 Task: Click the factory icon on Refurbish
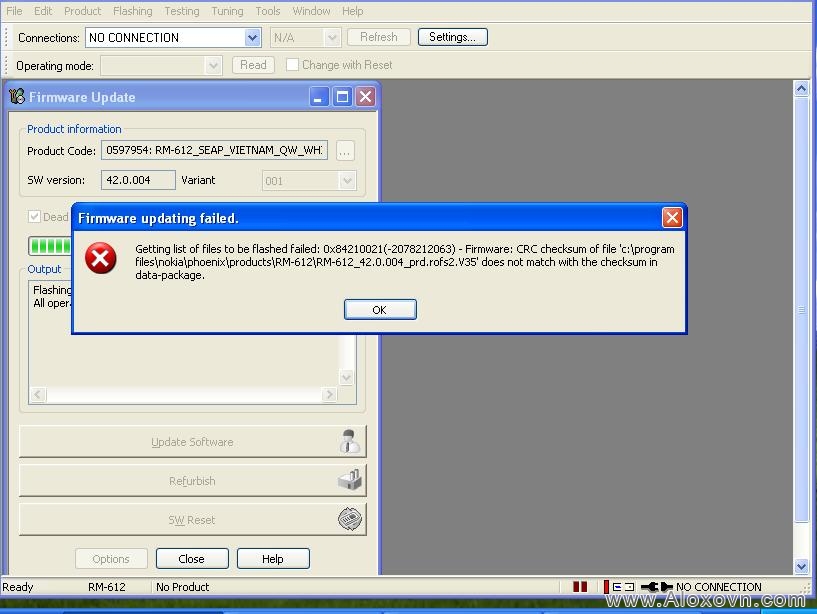[350, 480]
